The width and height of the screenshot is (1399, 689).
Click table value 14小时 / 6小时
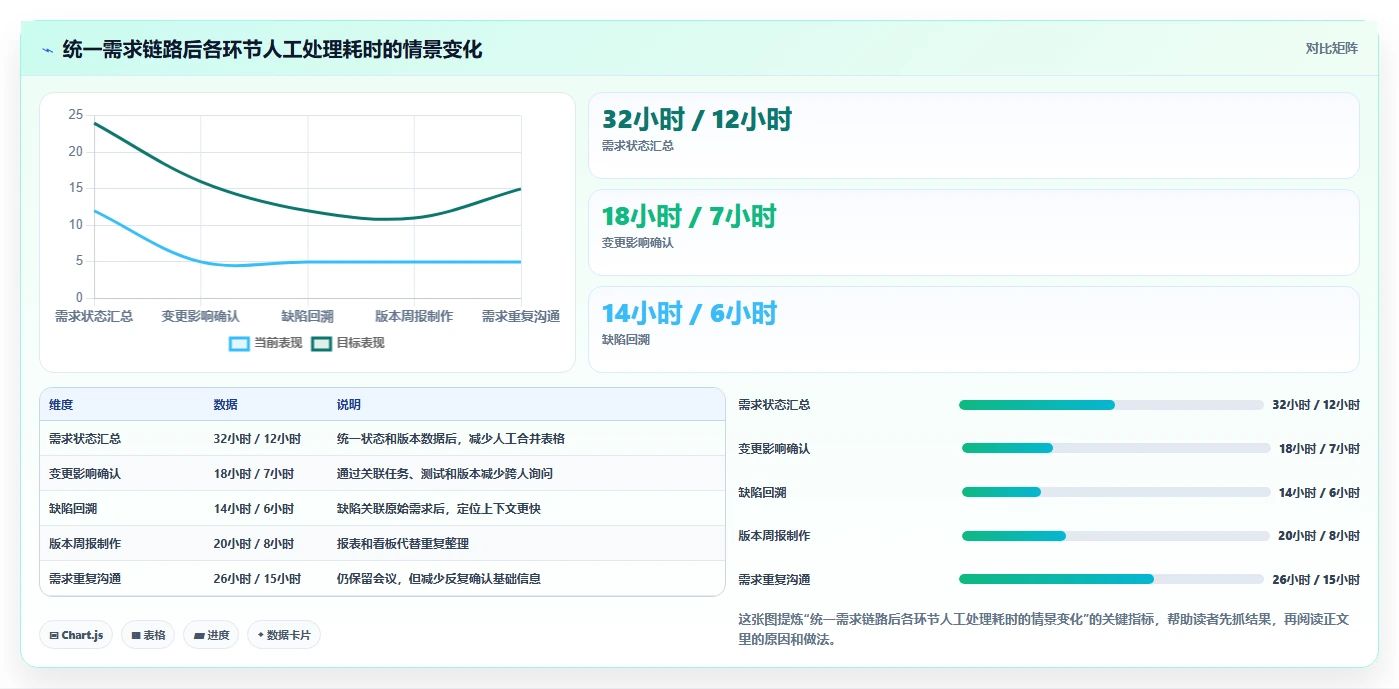pyautogui.click(x=254, y=509)
